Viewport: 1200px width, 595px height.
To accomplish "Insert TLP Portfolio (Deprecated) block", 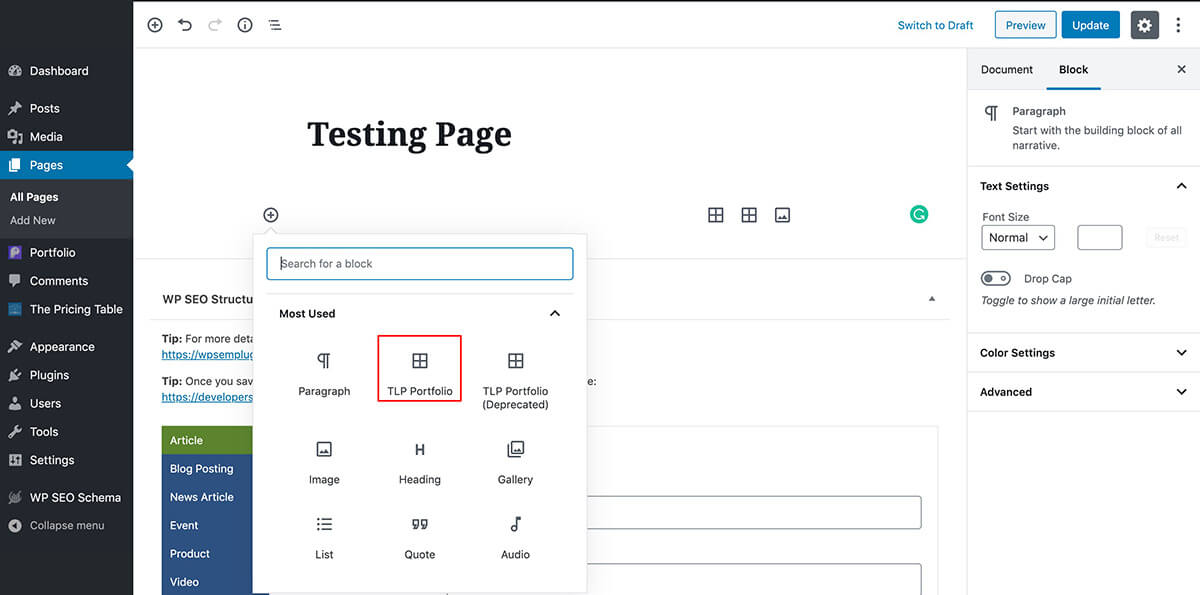I will click(x=516, y=381).
